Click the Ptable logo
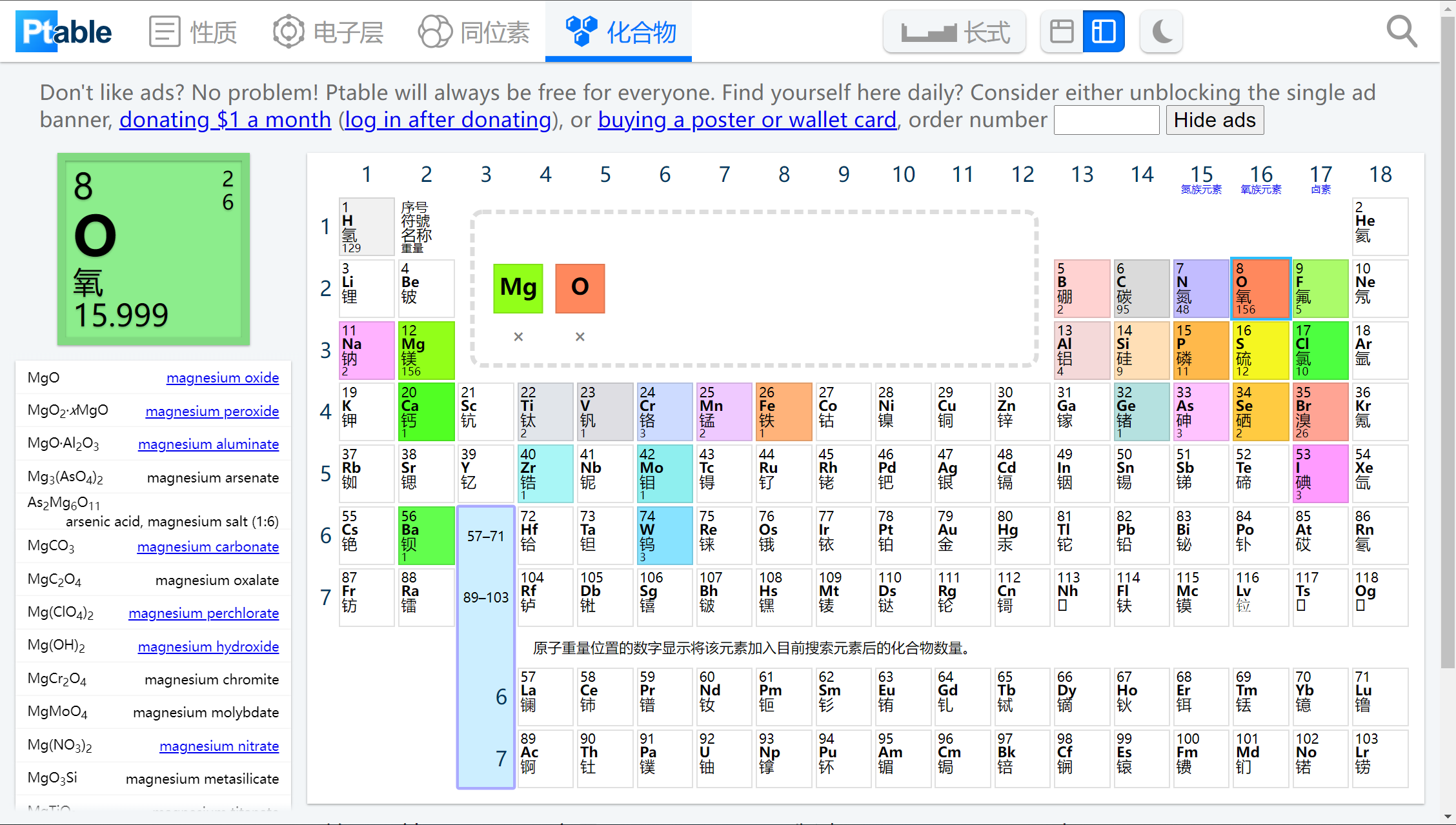The height and width of the screenshot is (825, 1456). (63, 30)
